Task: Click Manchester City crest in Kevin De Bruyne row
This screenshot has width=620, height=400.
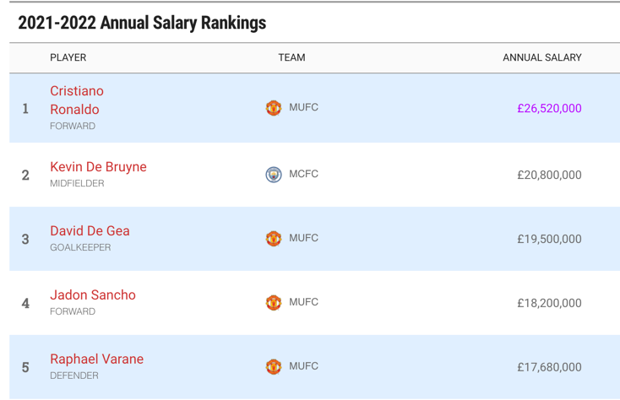Action: click(x=273, y=175)
